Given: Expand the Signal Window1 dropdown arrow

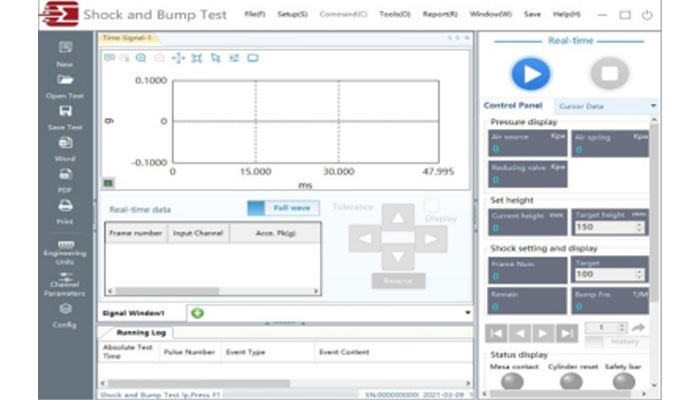Looking at the screenshot, I should pyautogui.click(x=467, y=313).
